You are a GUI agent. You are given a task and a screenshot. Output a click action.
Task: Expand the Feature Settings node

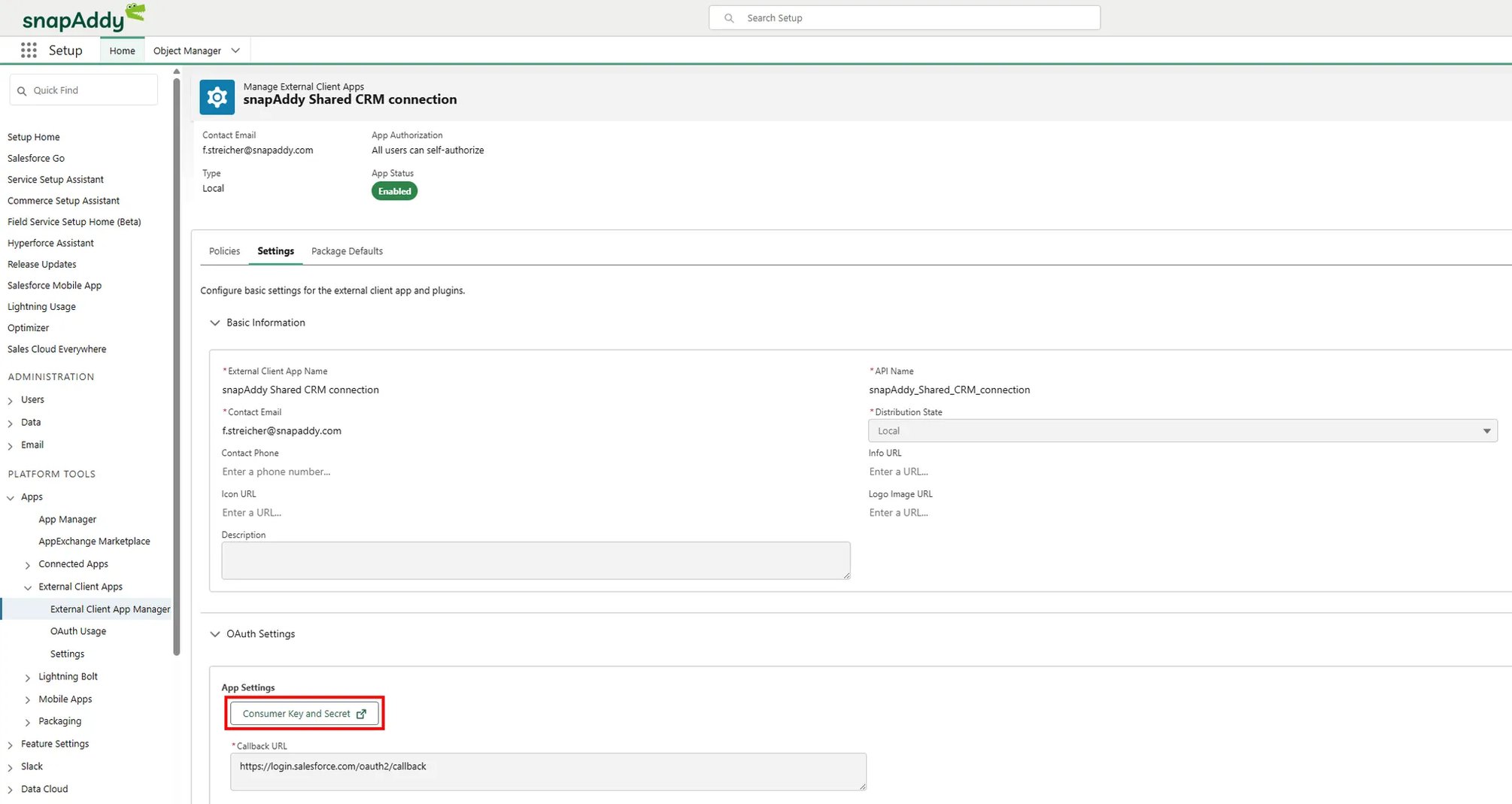[11, 745]
